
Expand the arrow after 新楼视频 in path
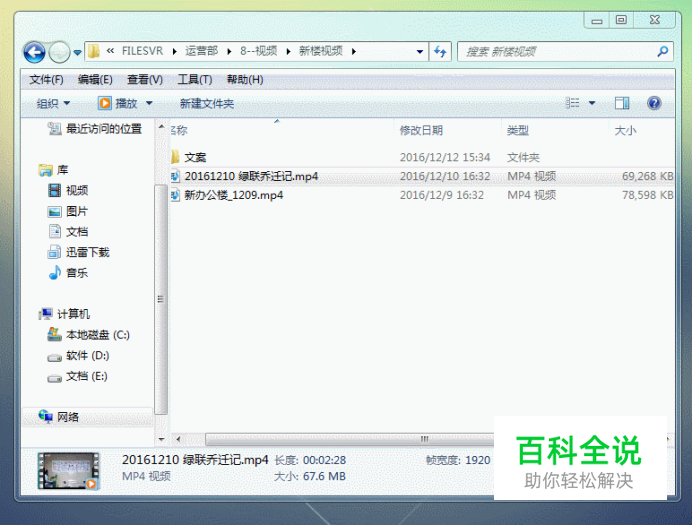(x=354, y=52)
